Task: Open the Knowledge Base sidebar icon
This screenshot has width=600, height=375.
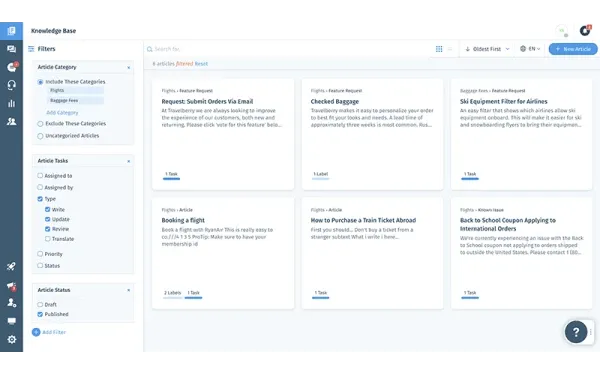Action: 11,31
